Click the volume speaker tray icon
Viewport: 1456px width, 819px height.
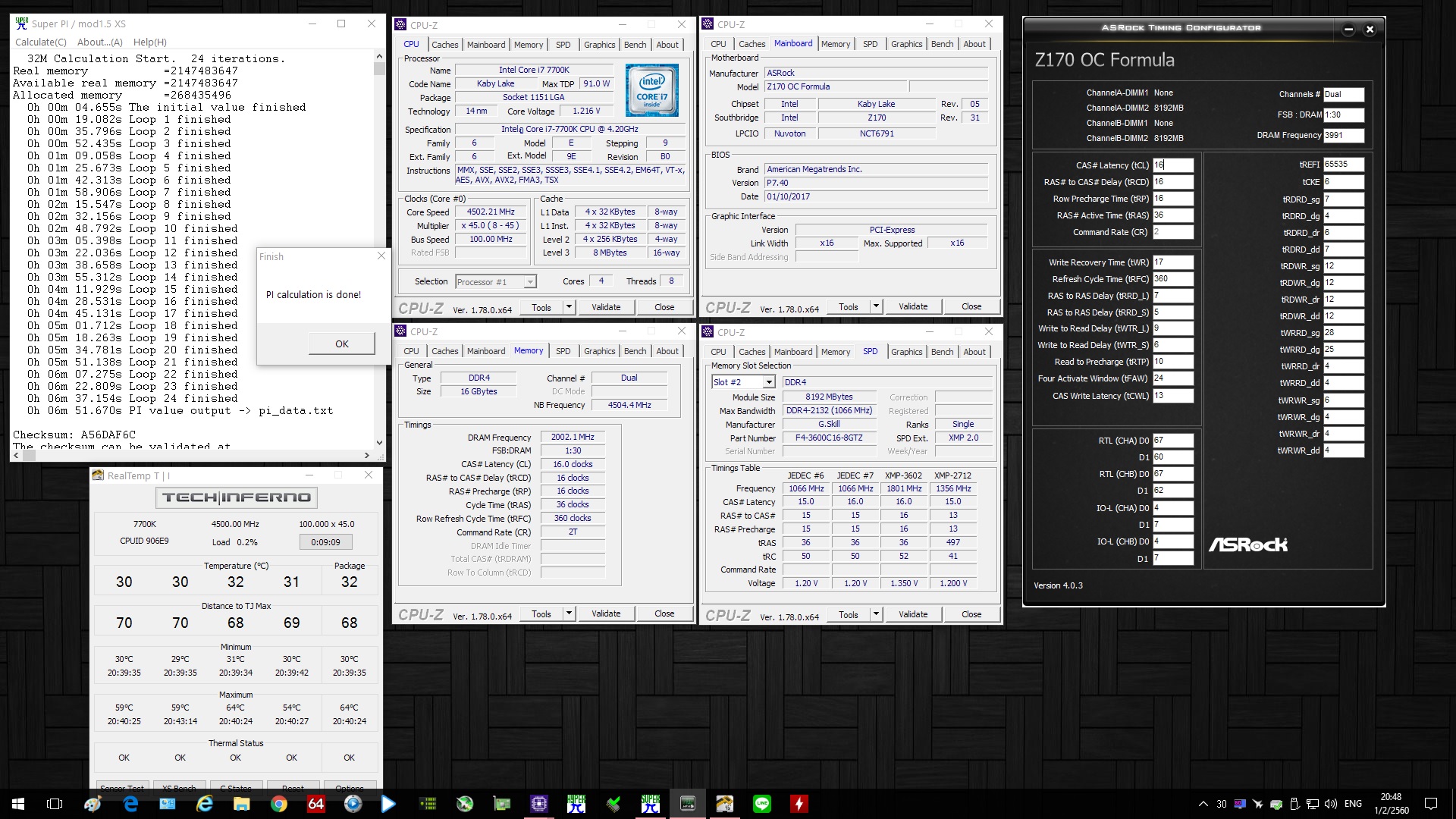tap(1332, 804)
